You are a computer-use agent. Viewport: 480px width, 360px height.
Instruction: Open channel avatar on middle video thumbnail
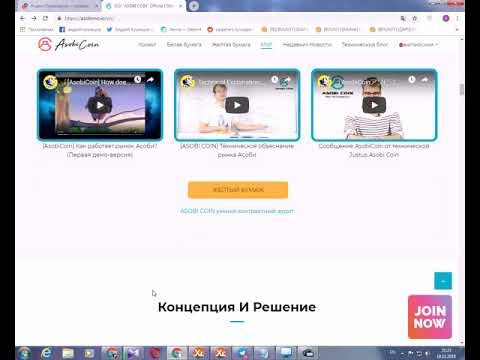point(187,82)
